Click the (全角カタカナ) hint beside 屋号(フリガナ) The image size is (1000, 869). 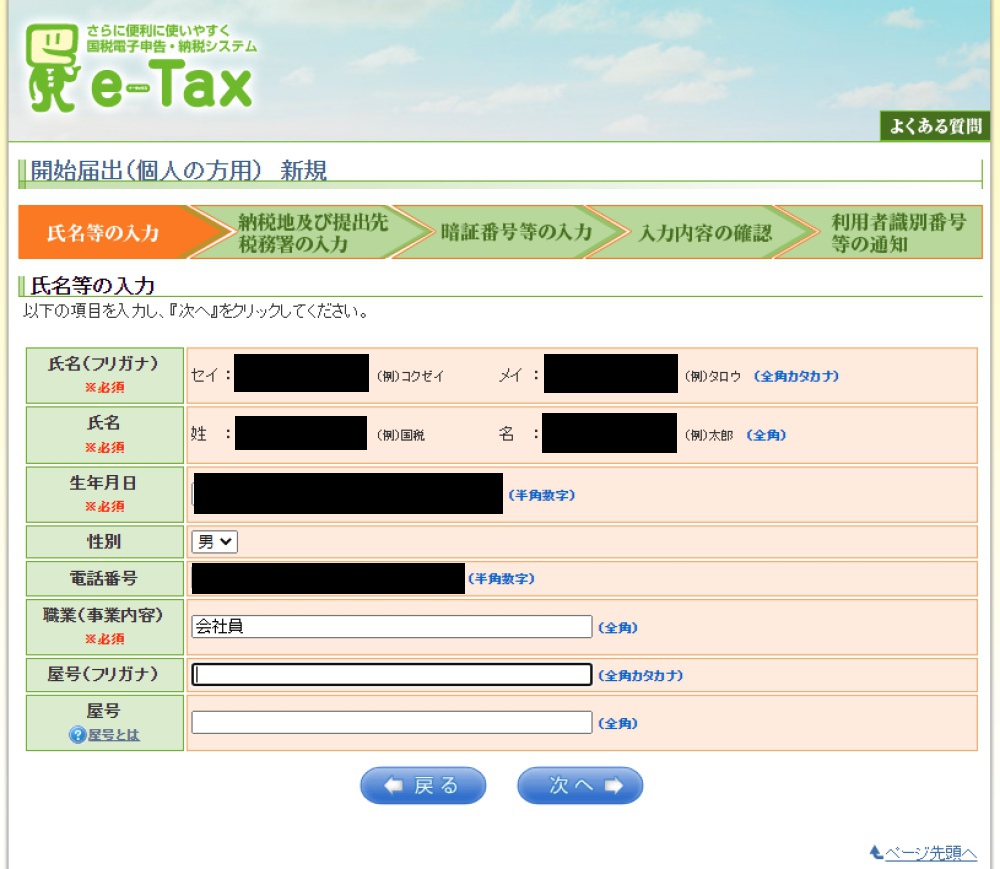click(x=640, y=675)
